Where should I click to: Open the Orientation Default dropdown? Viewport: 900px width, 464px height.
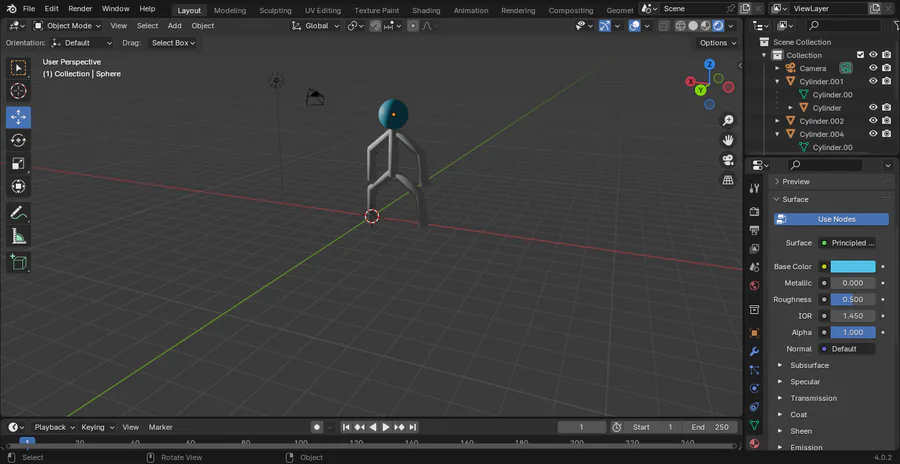click(x=82, y=43)
